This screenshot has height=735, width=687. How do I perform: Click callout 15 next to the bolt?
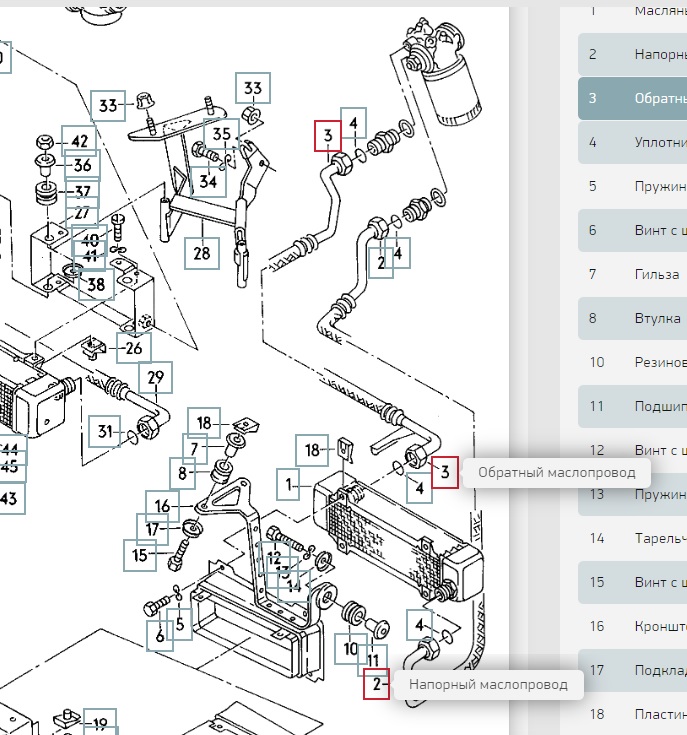[x=141, y=554]
